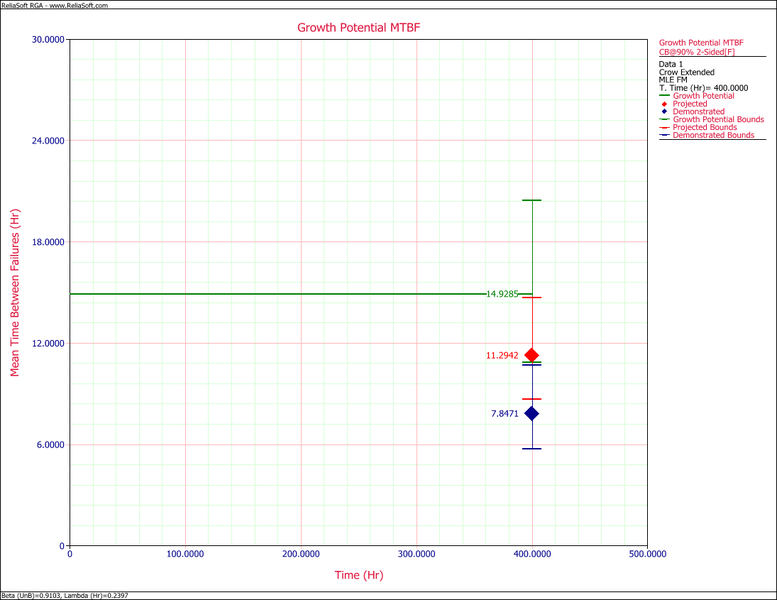Select the Demonstrated Bounds legend entry
This screenshot has height=600, width=777.
(714, 136)
